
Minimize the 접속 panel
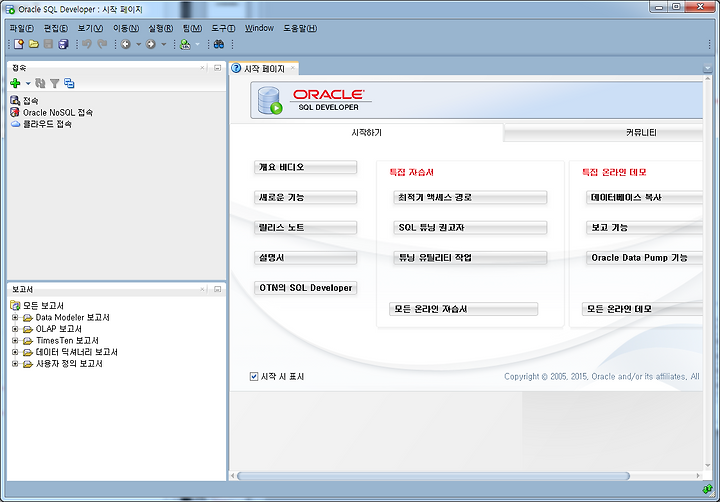point(217,68)
